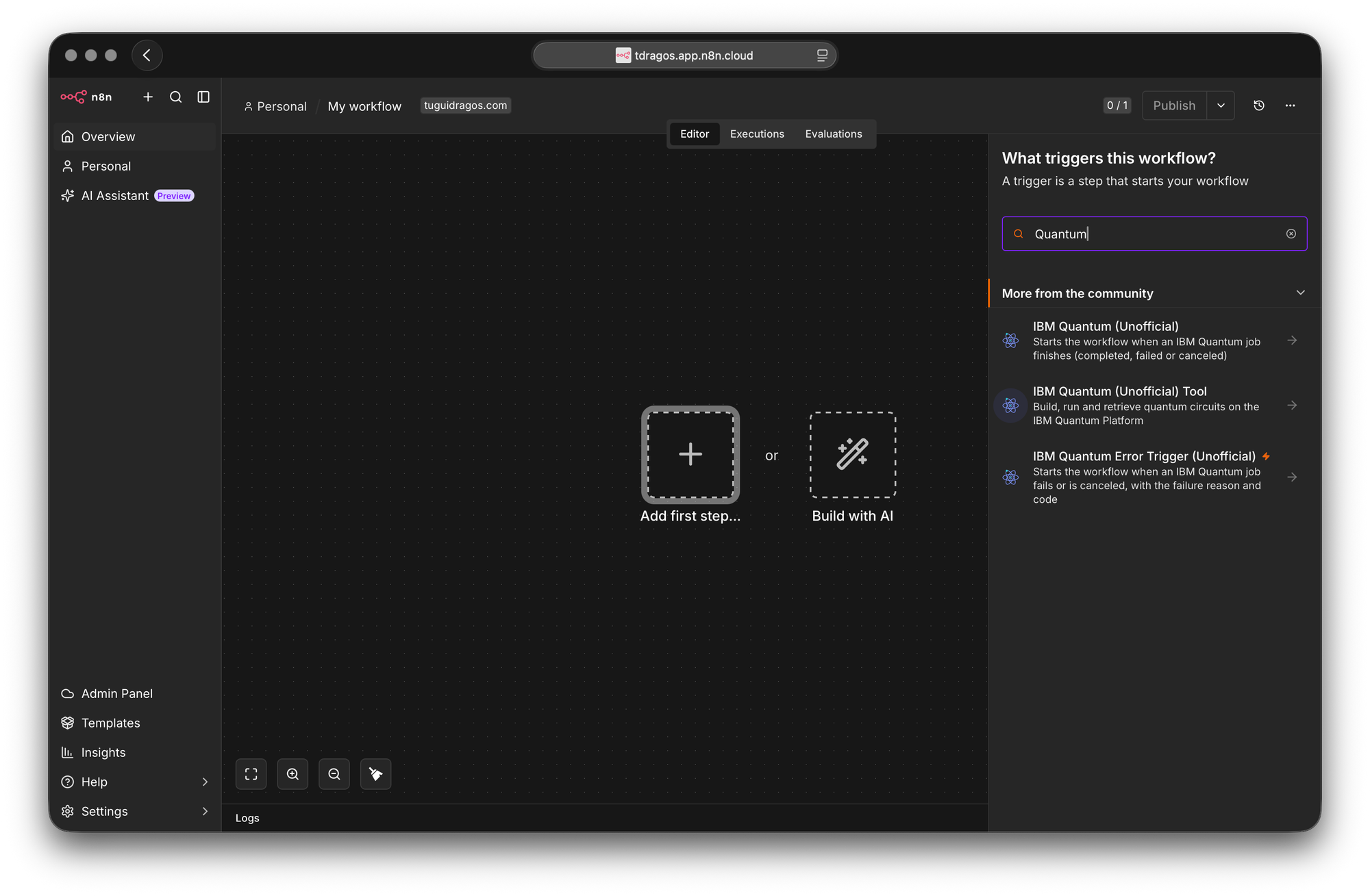Open the three-dots workflow options menu

pyautogui.click(x=1291, y=105)
